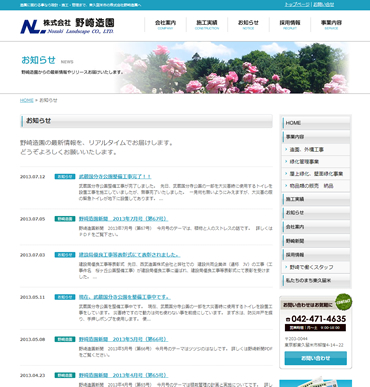
Task: Click the お知らせ tag dated 2013.07.03
Action: (x=65, y=255)
